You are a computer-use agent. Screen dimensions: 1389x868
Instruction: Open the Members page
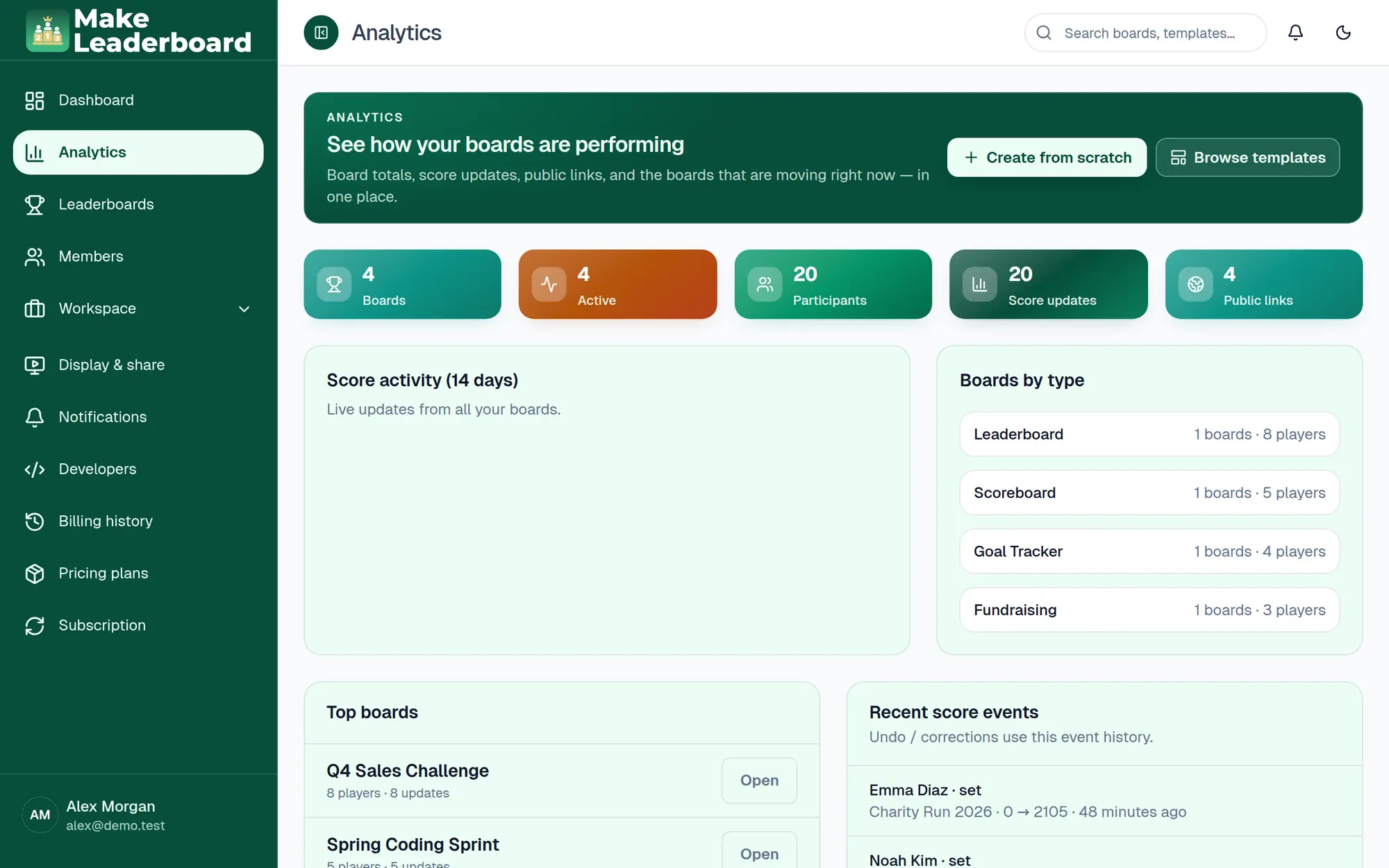point(138,257)
